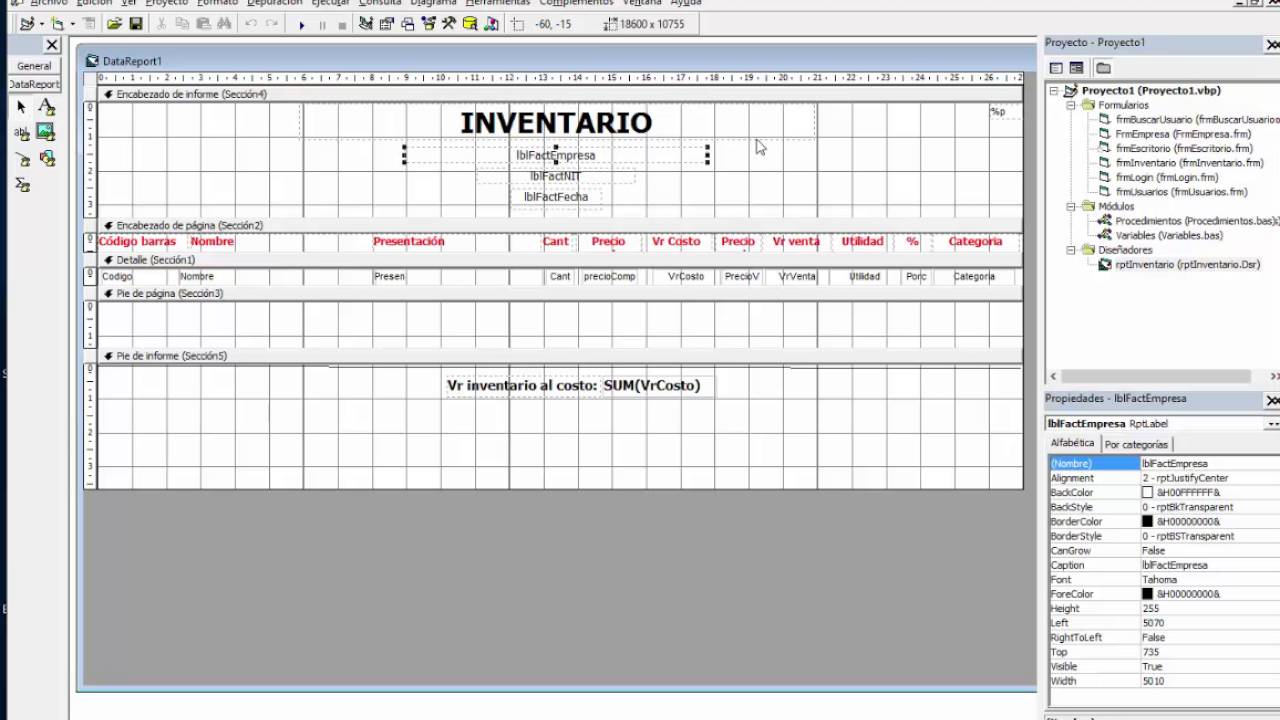The image size is (1280, 720).
Task: Switch to the General toolbox tab
Action: pyautogui.click(x=34, y=66)
